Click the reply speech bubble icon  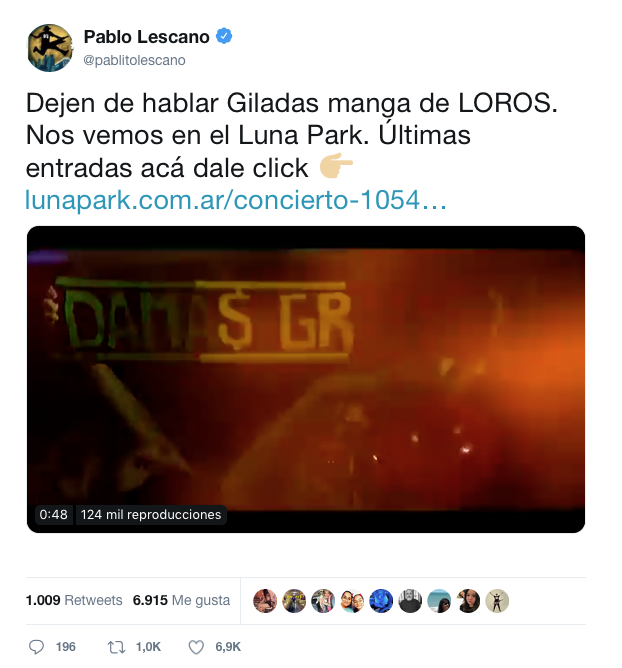[x=36, y=647]
